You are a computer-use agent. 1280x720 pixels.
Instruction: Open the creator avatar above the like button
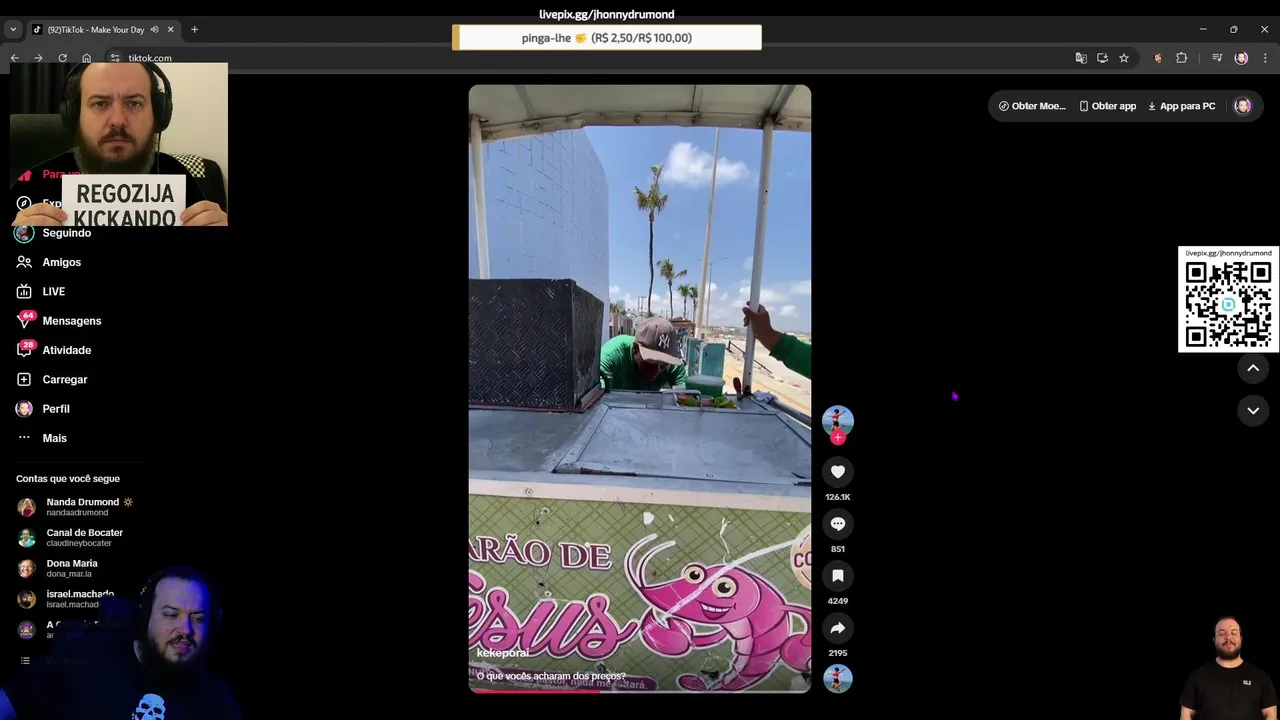tap(838, 420)
